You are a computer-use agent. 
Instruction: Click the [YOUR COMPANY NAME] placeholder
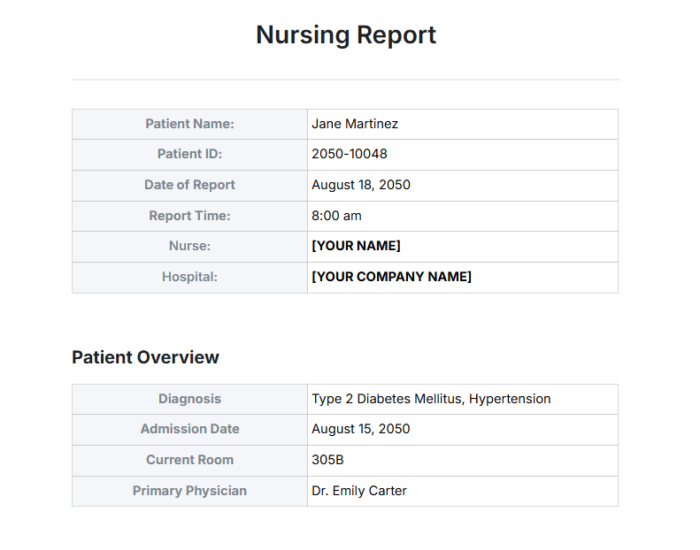(391, 277)
